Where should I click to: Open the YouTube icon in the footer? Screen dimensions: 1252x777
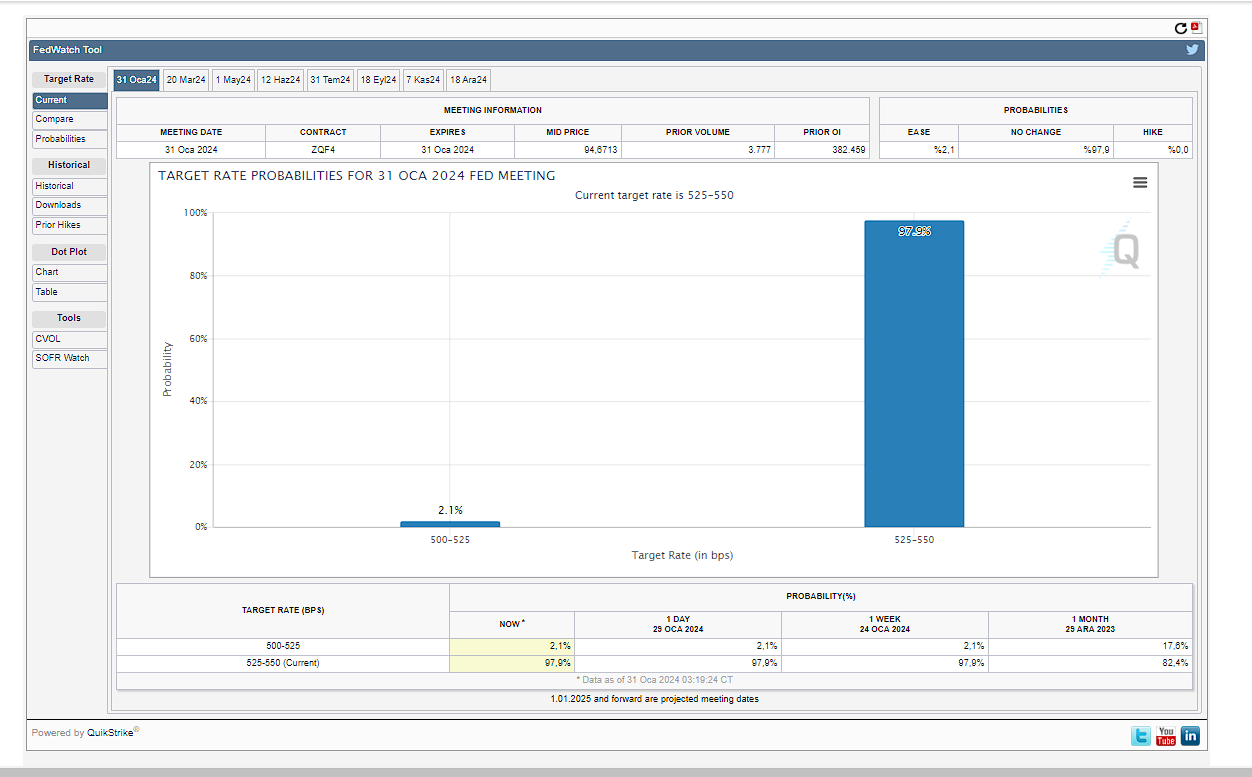(x=1166, y=736)
